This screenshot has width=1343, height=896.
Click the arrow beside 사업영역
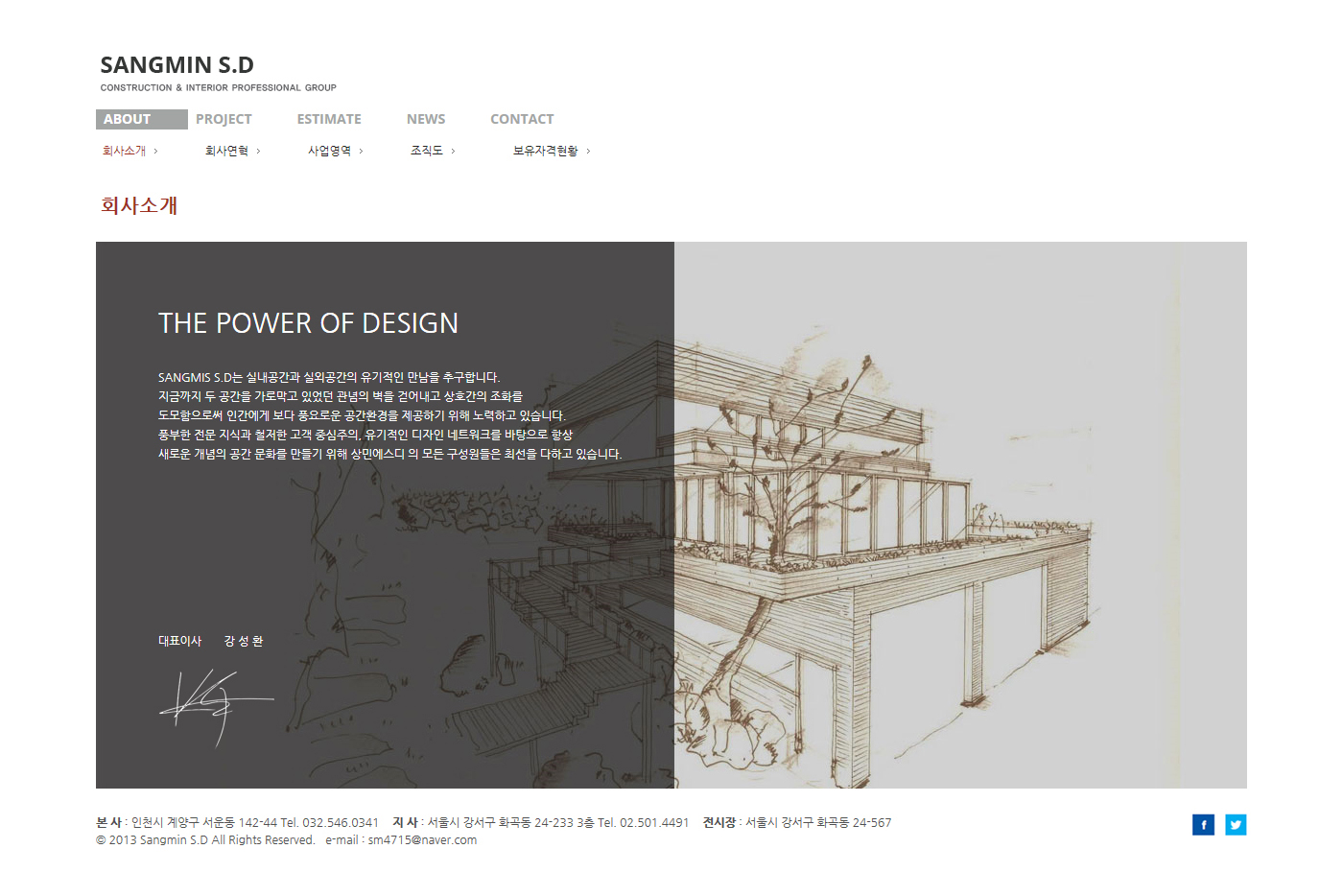(361, 152)
